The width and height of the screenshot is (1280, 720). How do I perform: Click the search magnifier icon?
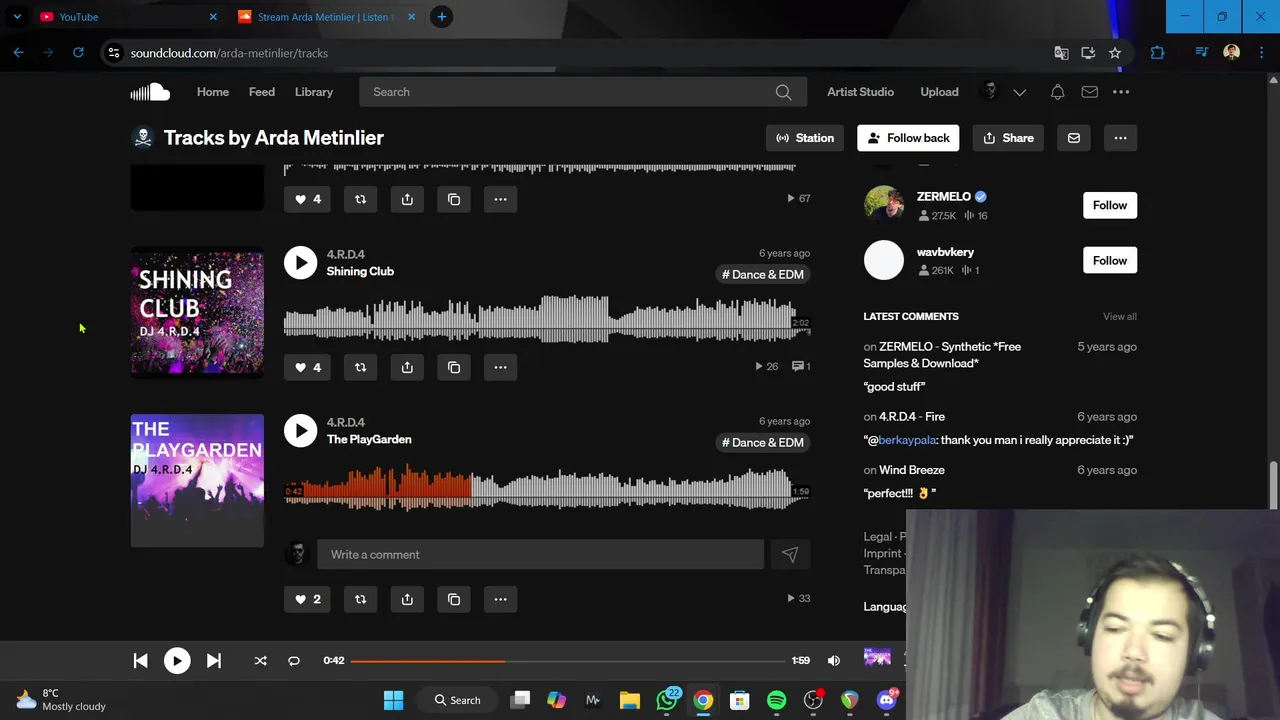[783, 92]
